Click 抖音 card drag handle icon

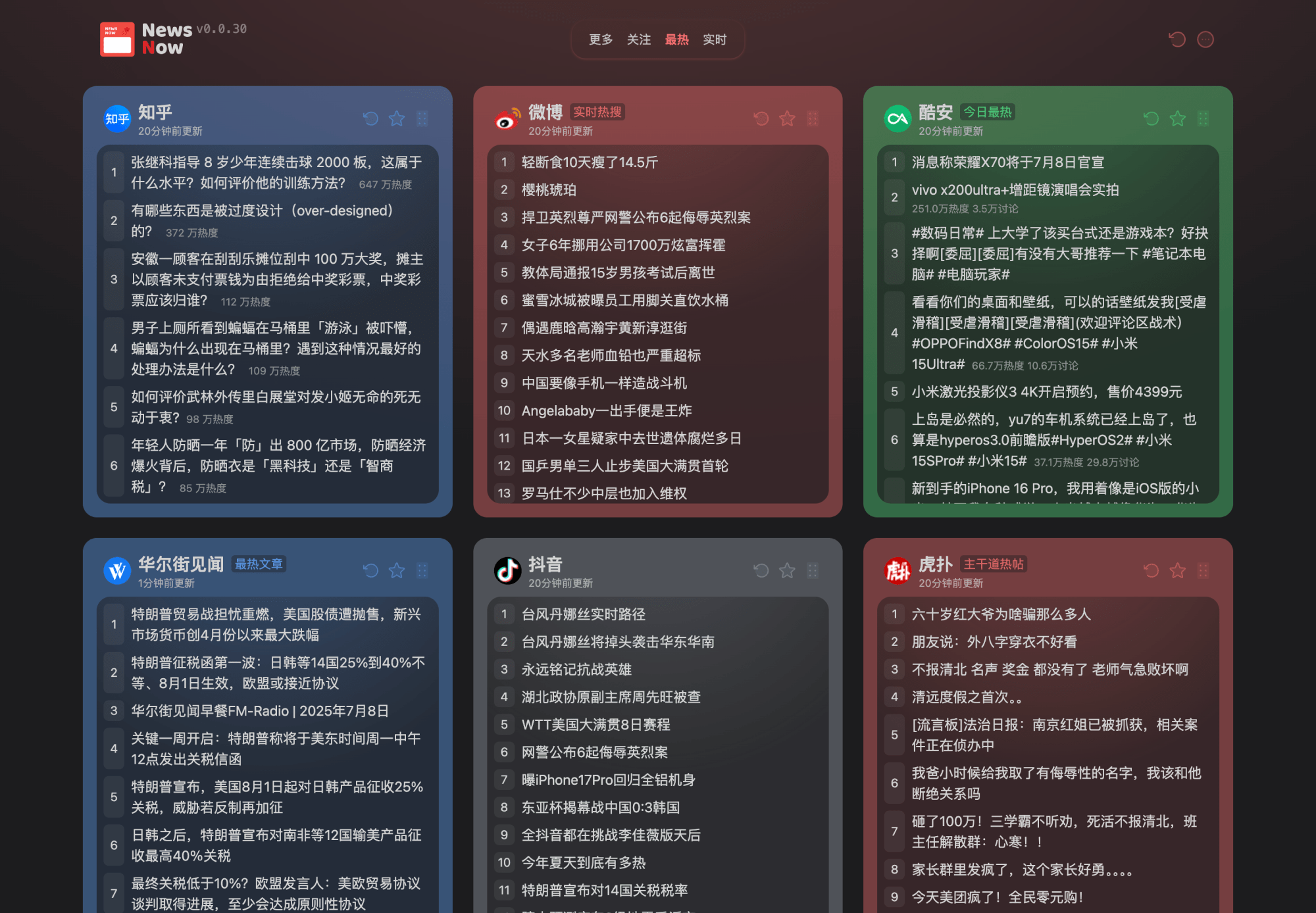(x=813, y=570)
